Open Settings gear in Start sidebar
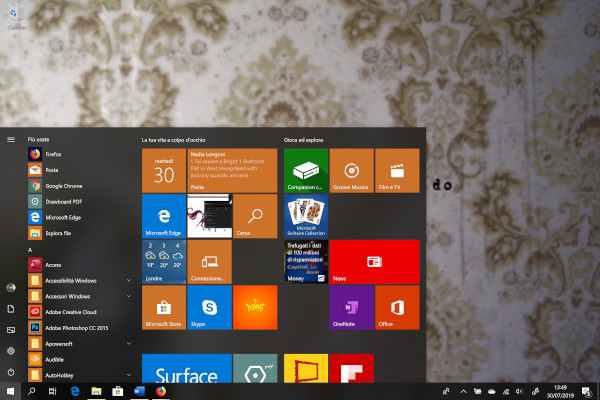 (11, 351)
